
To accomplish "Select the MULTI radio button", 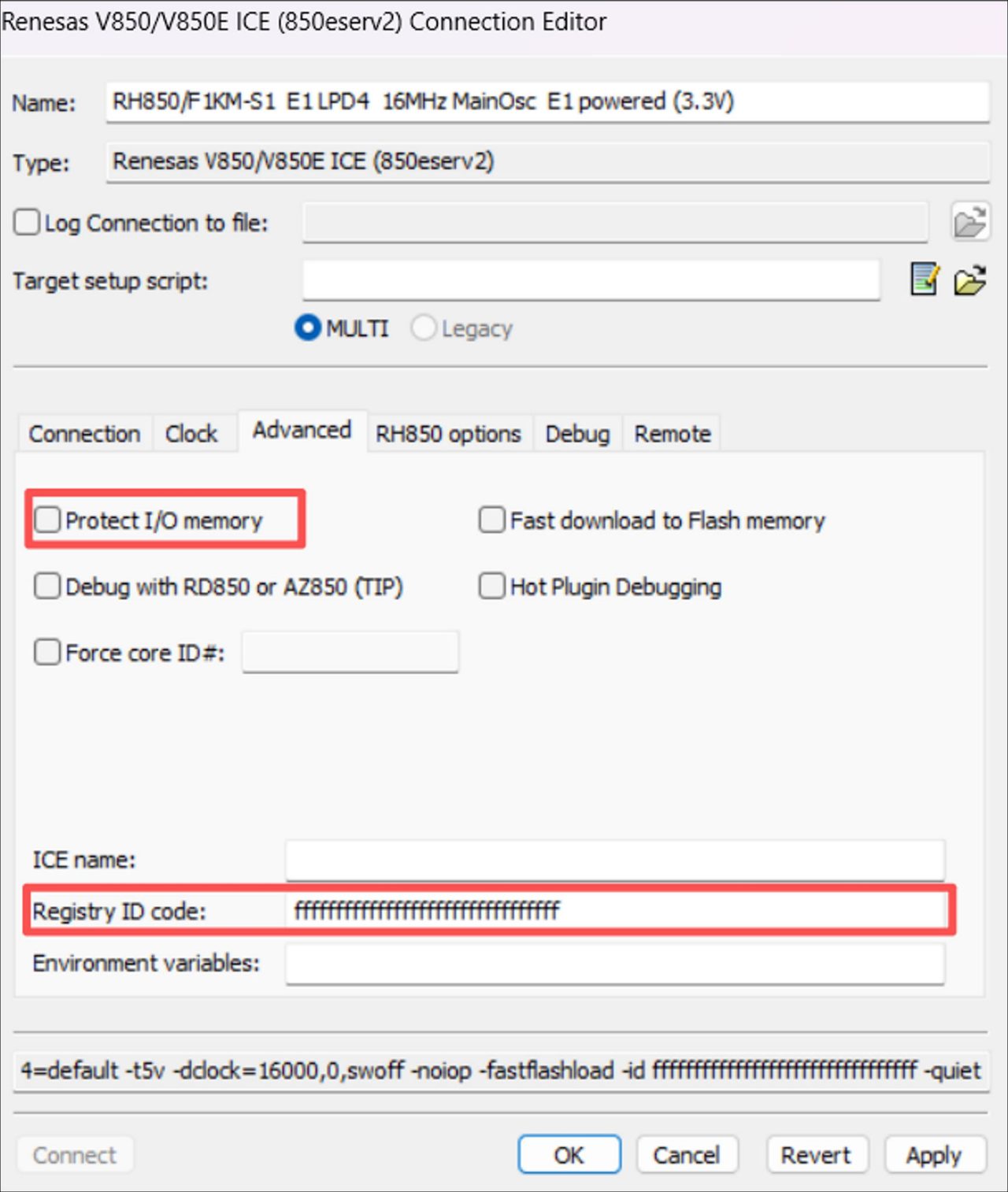I will click(307, 328).
